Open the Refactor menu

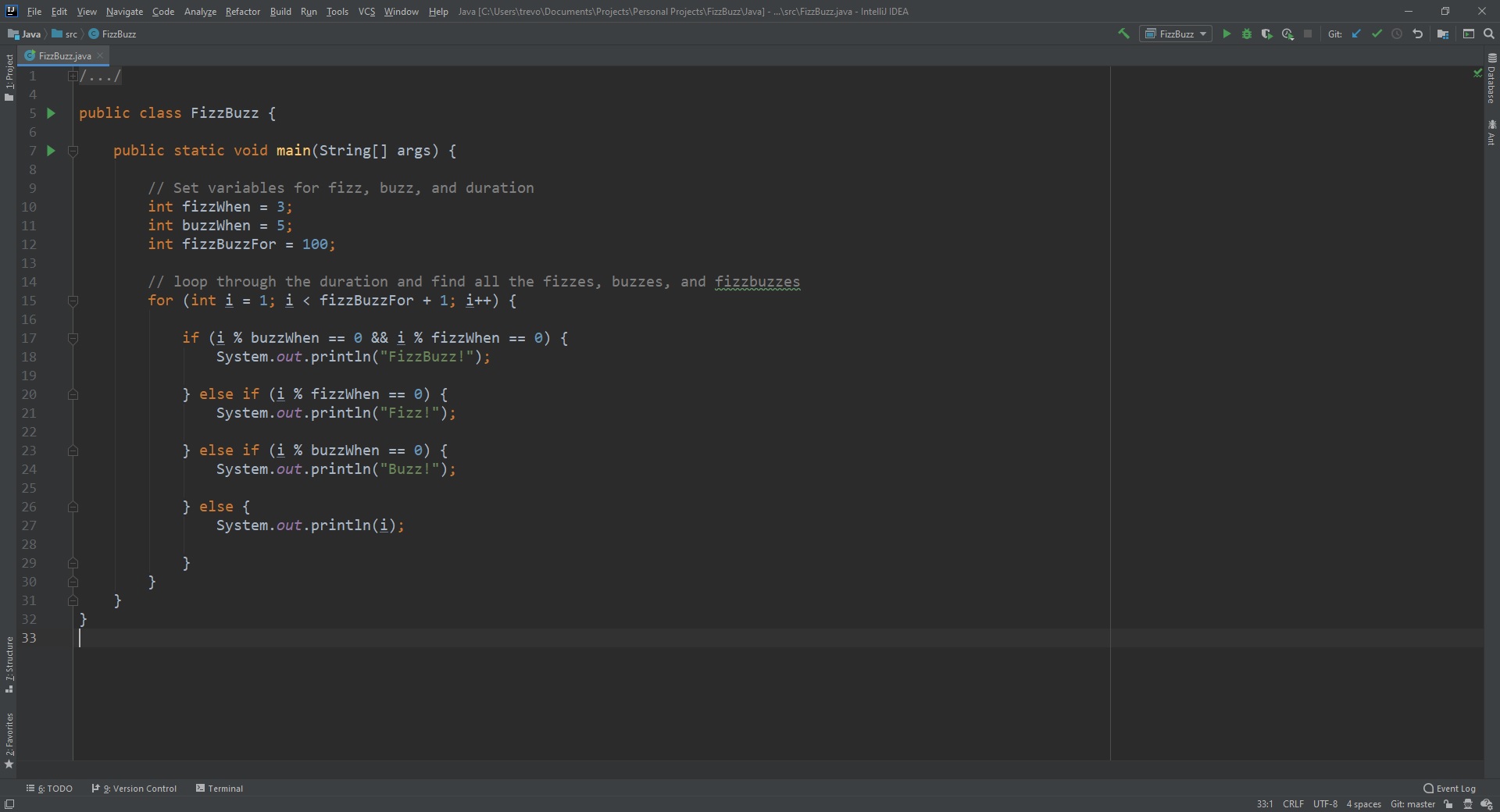[243, 12]
